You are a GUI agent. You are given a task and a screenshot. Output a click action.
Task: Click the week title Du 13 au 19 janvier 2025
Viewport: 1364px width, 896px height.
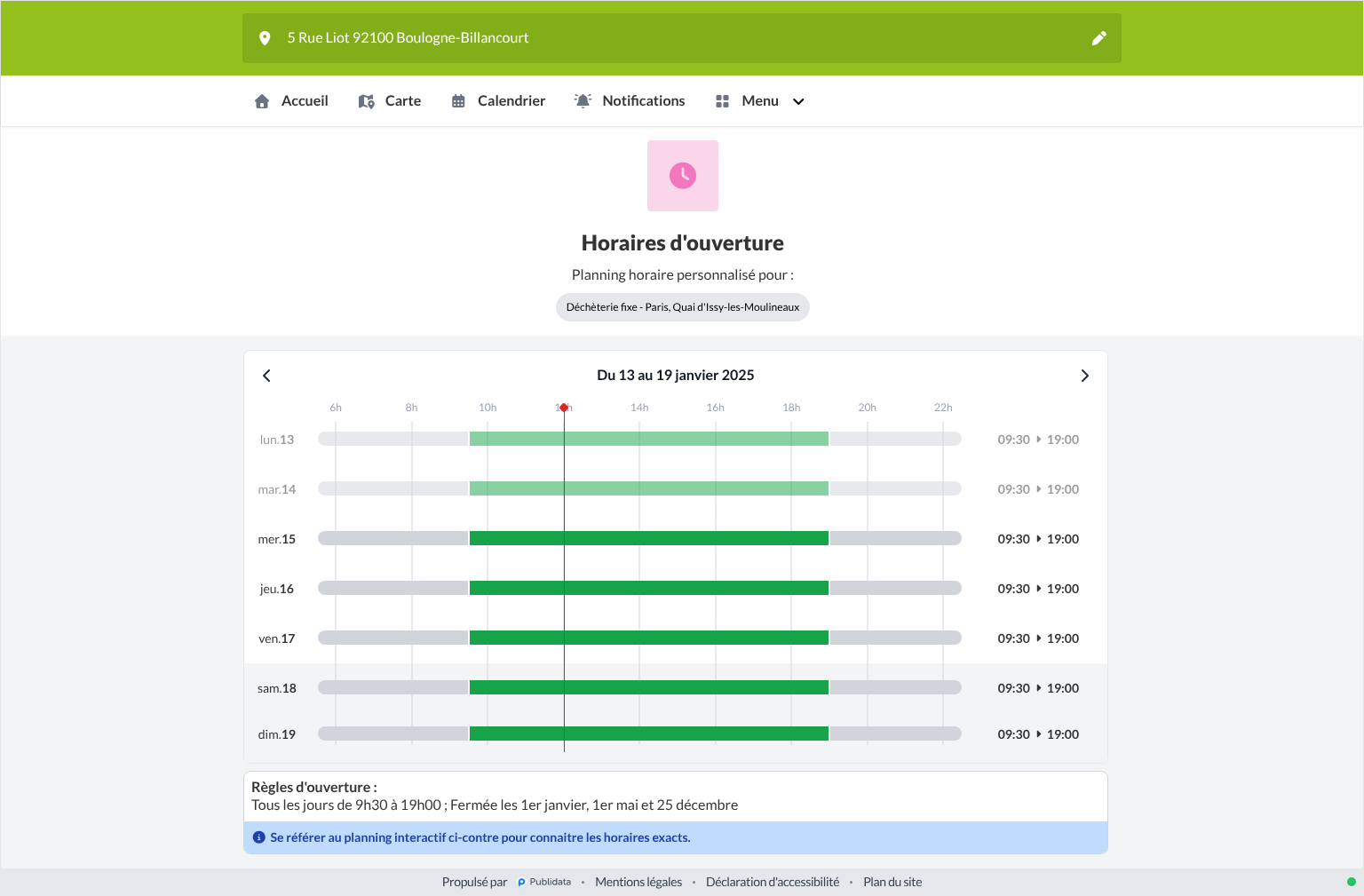coord(676,375)
